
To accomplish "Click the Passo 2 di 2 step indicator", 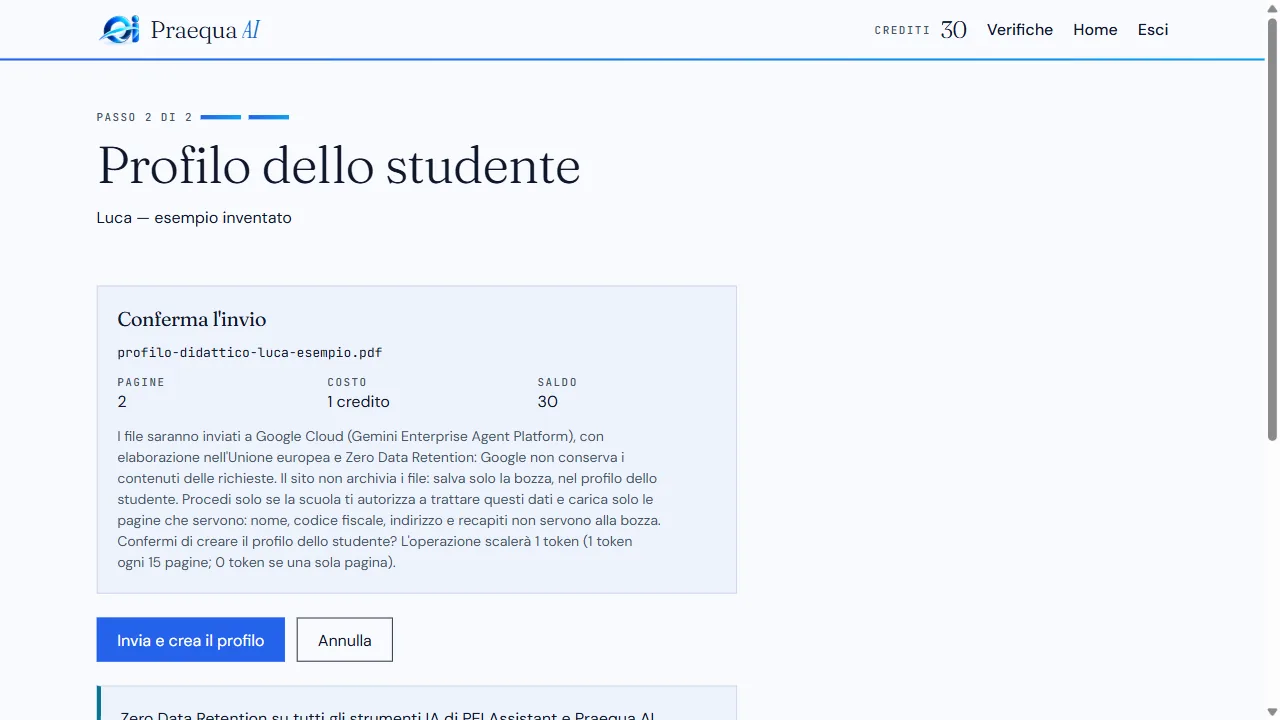I will (144, 117).
